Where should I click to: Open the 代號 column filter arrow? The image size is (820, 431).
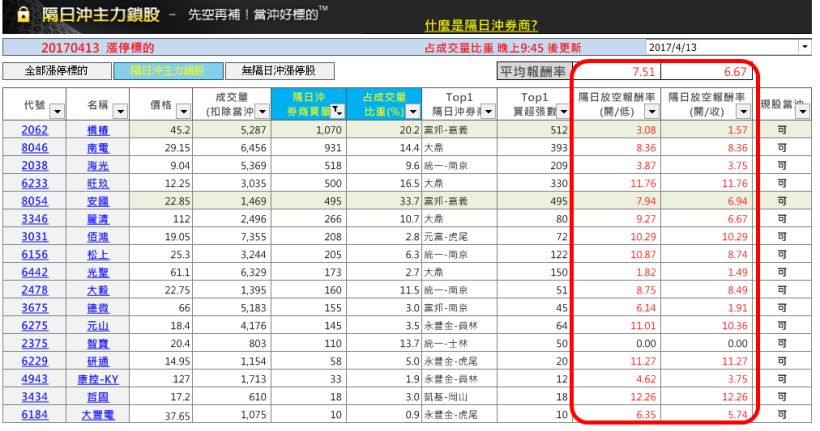coord(55,111)
